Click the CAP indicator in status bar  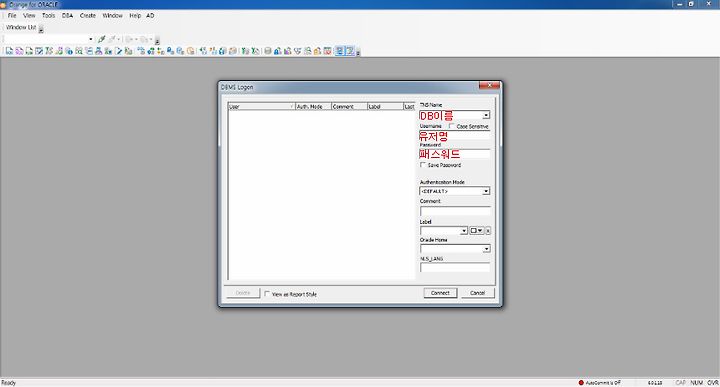(x=680, y=382)
